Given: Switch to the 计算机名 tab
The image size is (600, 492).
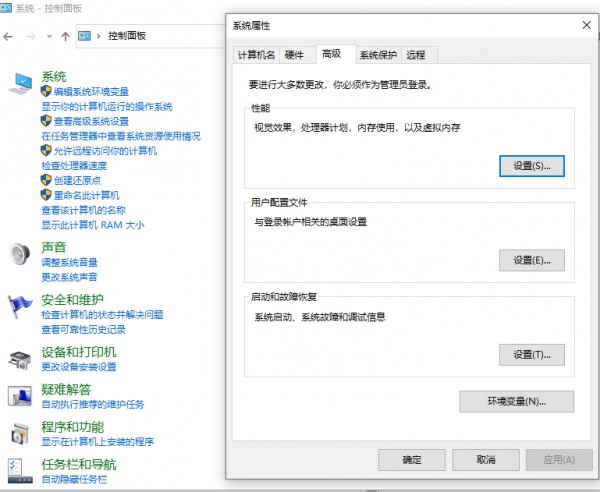Looking at the screenshot, I should [x=256, y=55].
